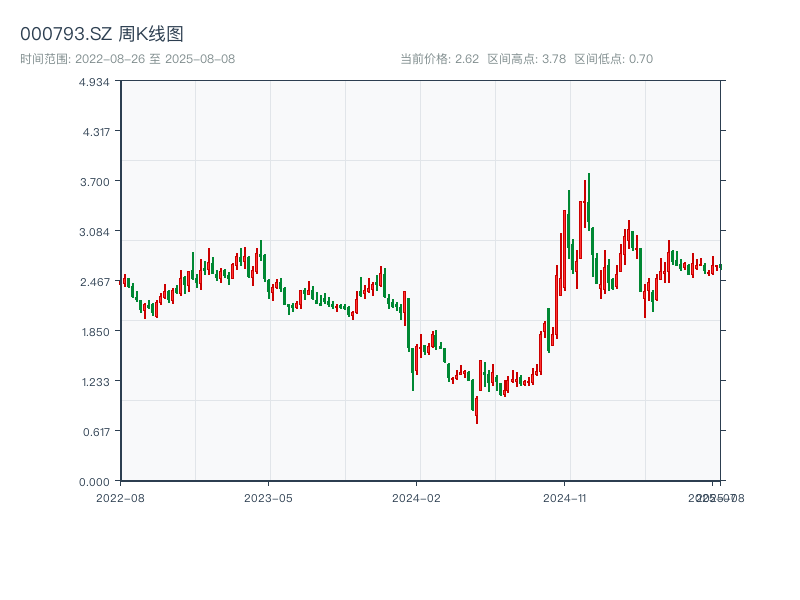Click the 当前价格 2.62 label
This screenshot has width=800, height=600.
coord(439,59)
